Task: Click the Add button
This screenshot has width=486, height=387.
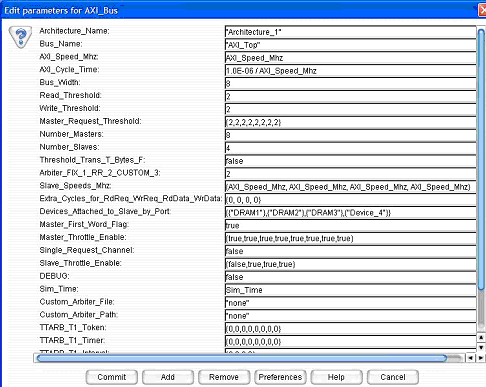Action: (168, 377)
